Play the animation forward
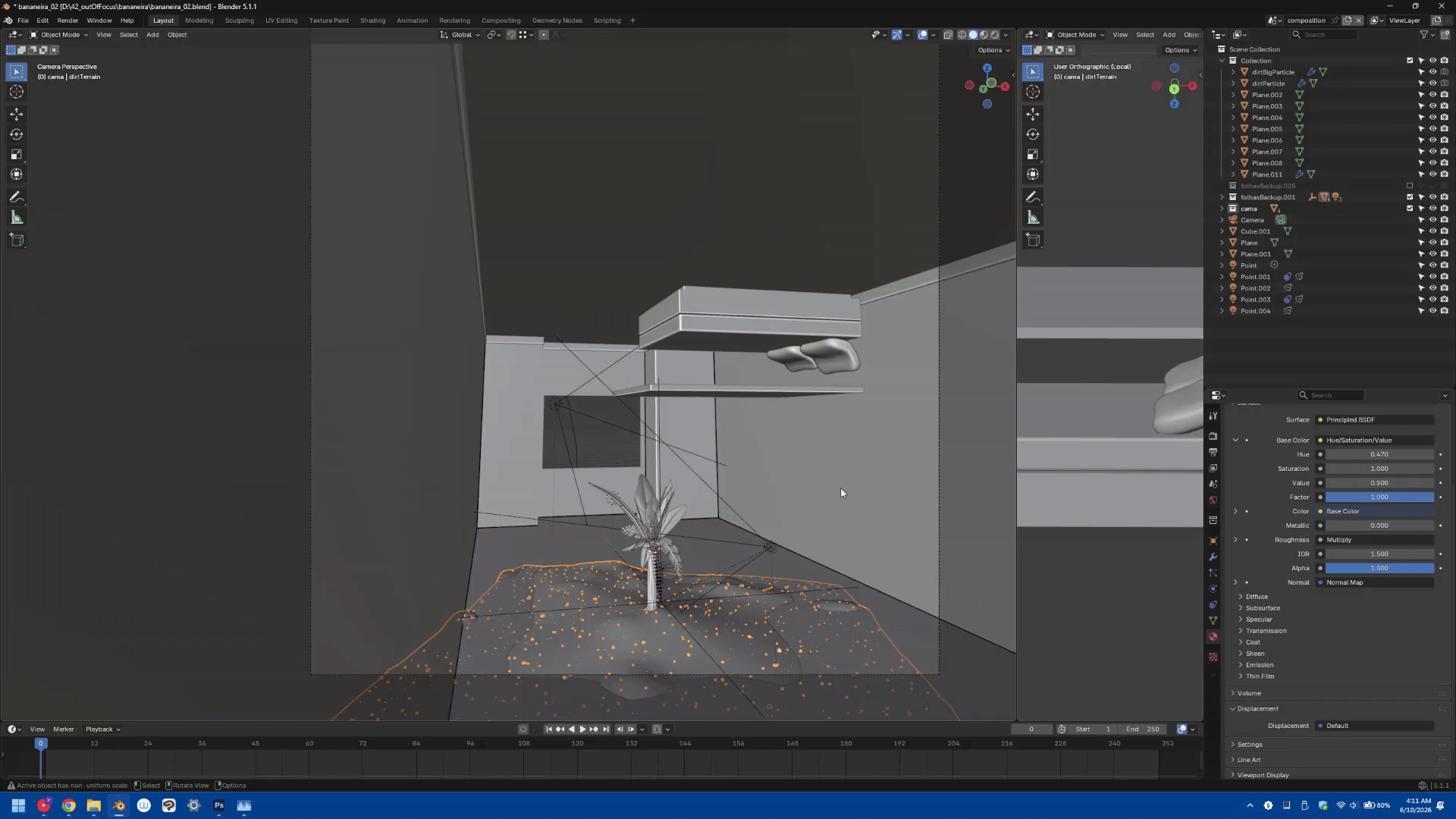The height and width of the screenshot is (819, 1456). [x=582, y=730]
